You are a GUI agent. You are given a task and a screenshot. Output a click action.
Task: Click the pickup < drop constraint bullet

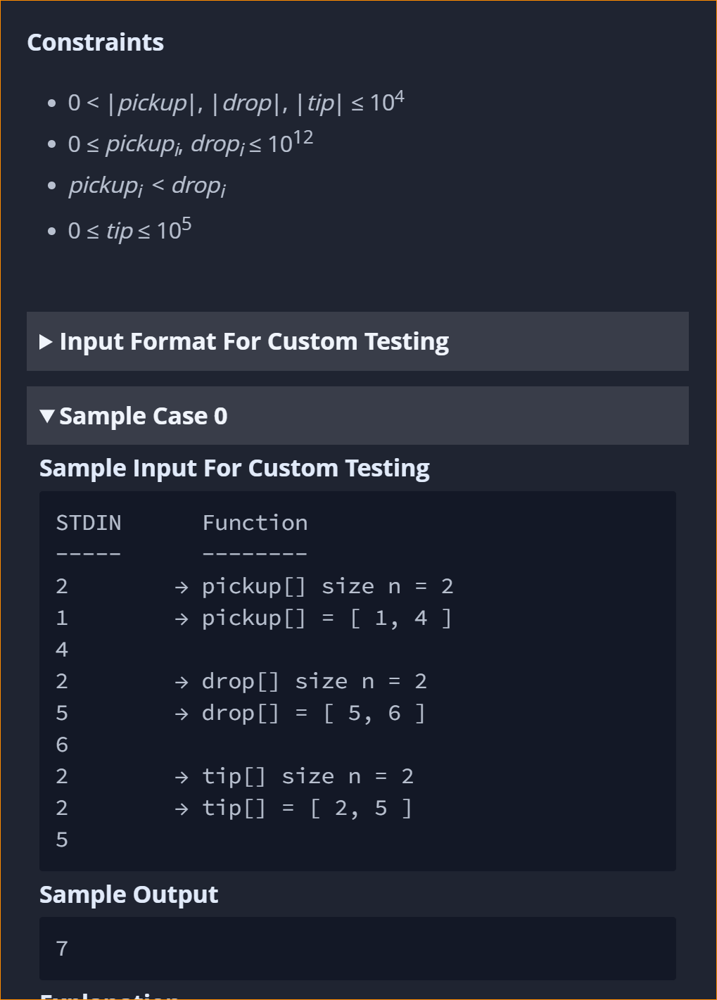pyautogui.click(x=147, y=186)
